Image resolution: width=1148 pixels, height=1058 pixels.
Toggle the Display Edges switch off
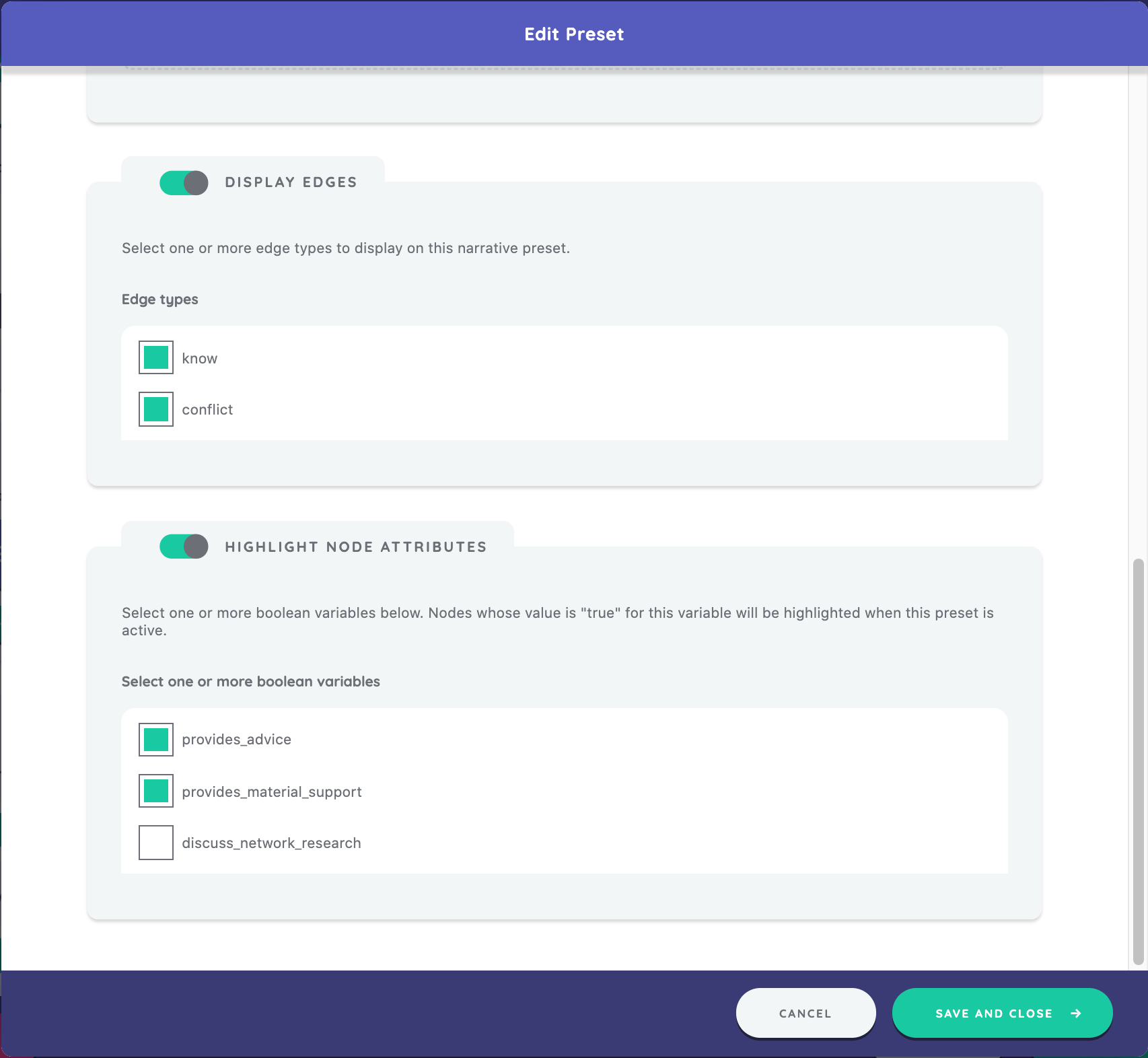coord(184,182)
